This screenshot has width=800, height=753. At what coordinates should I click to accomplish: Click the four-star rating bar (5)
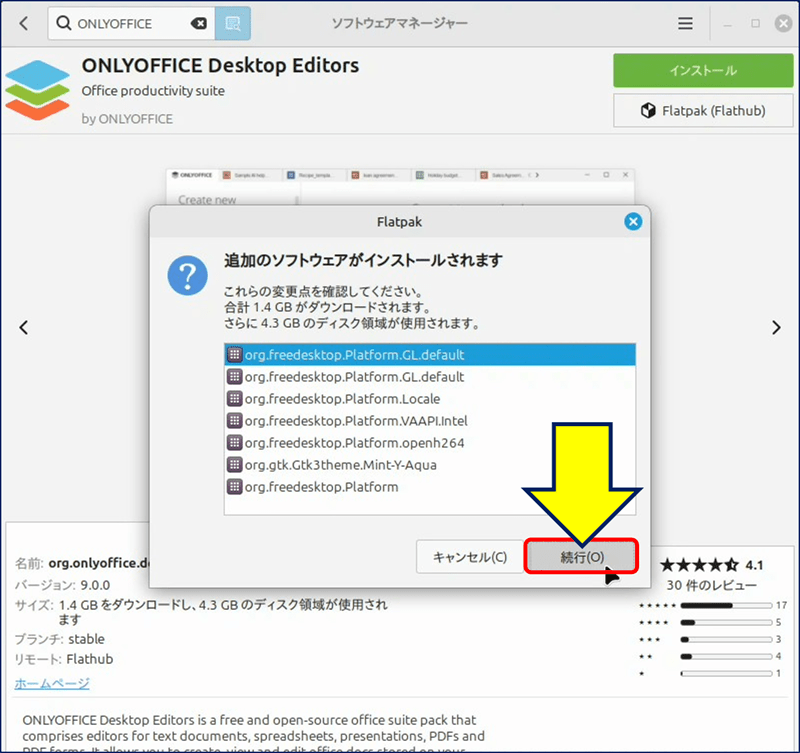pos(726,622)
